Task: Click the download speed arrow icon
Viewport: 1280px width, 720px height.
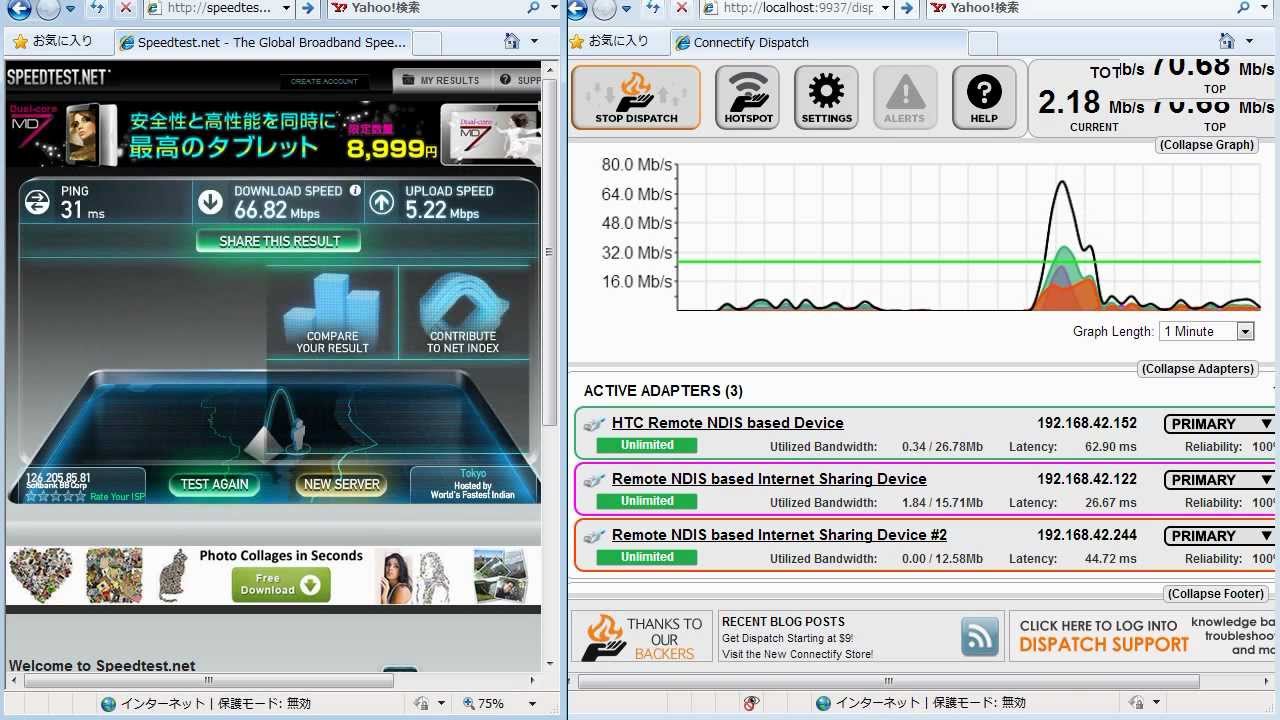Action: tap(210, 202)
